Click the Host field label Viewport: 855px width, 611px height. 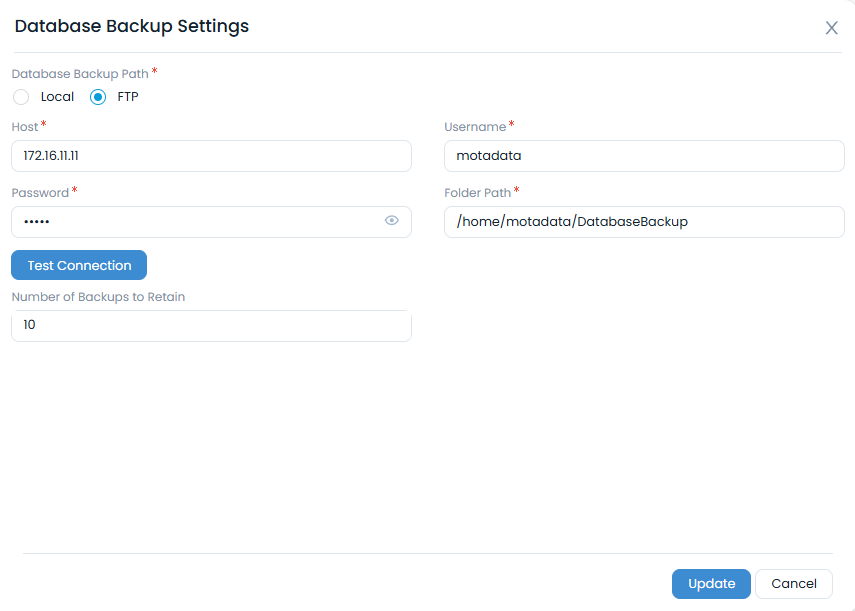(x=25, y=127)
